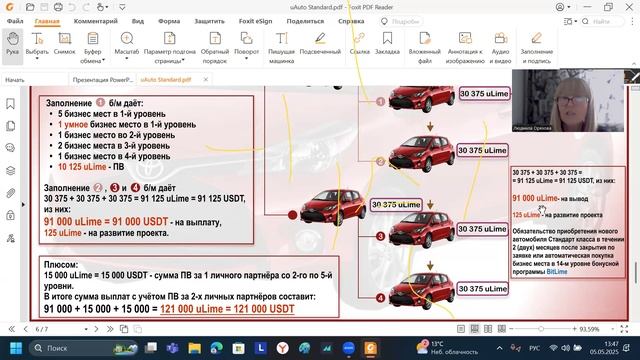This screenshot has height=360, width=640.
Task: Click the zoom in plus button
Action: tap(575, 329)
